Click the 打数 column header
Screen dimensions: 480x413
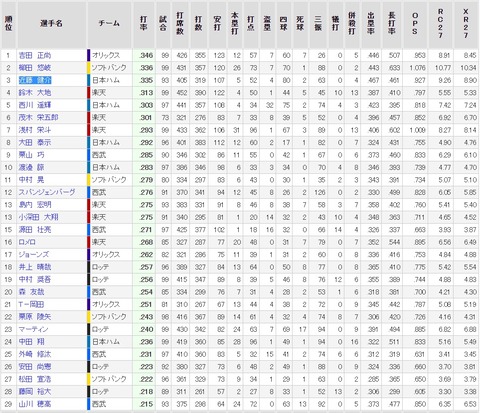tap(199, 24)
